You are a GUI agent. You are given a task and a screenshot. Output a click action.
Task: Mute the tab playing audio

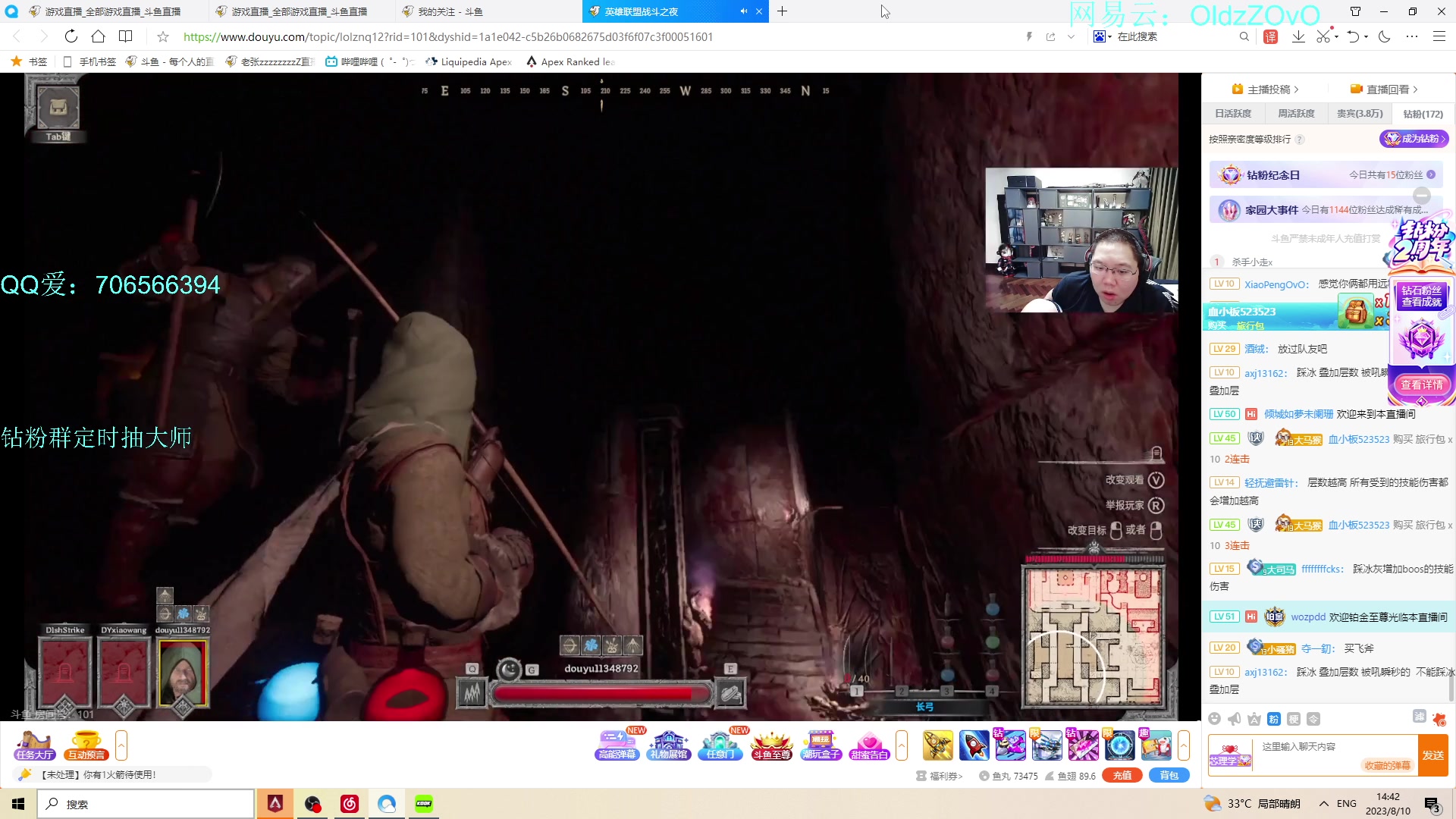(x=743, y=11)
